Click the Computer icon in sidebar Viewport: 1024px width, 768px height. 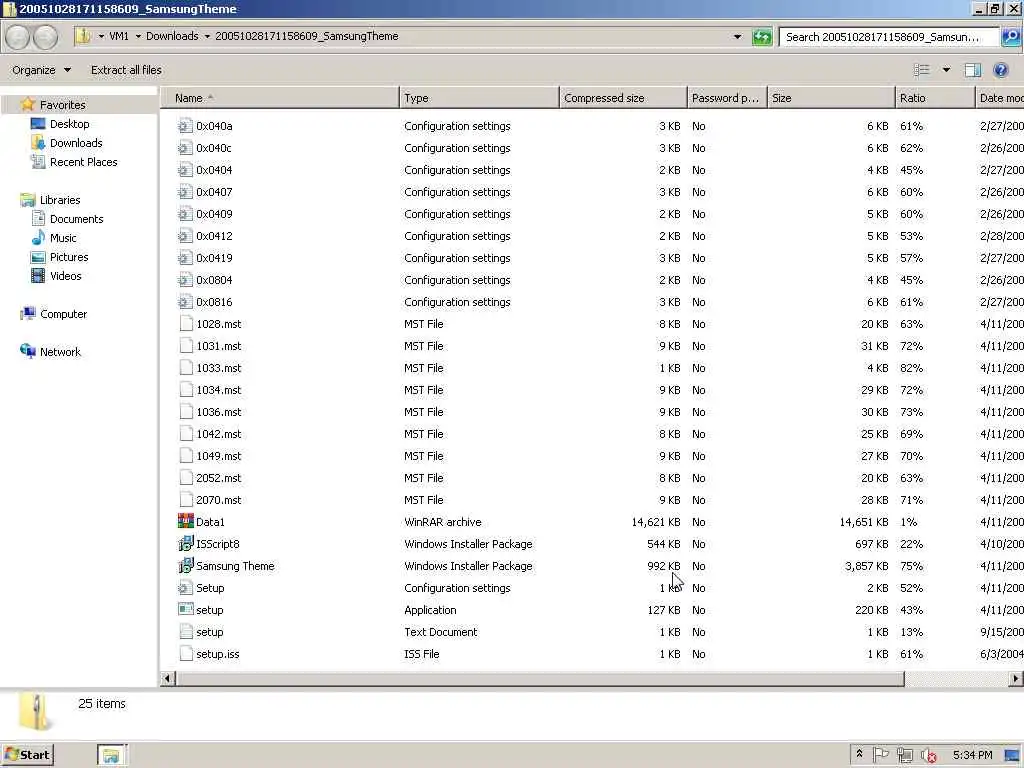pyautogui.click(x=27, y=313)
